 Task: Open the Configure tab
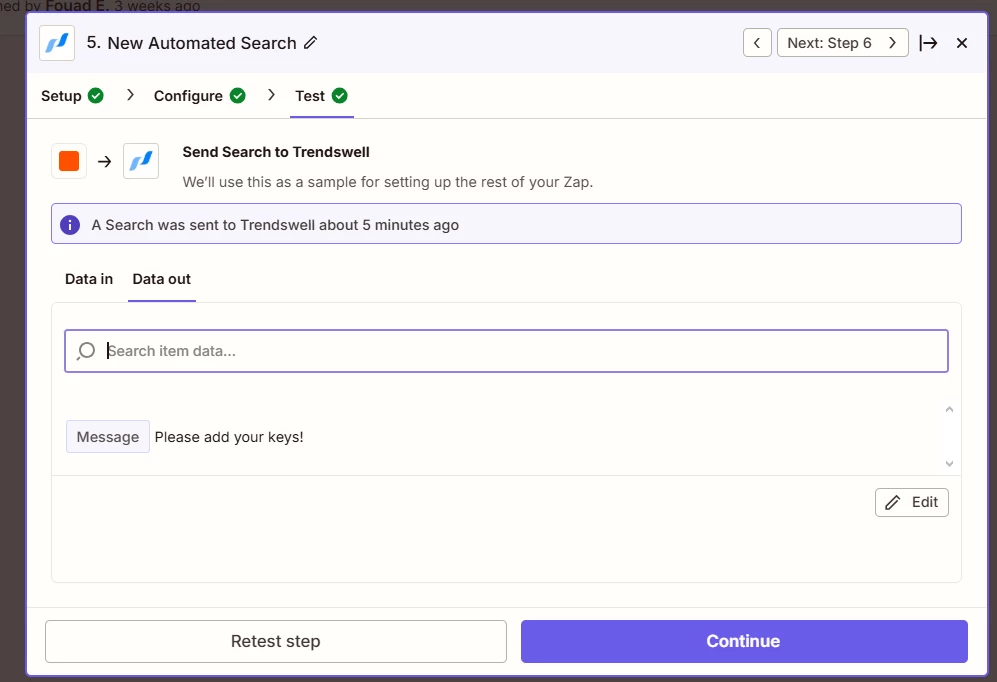[x=199, y=96]
